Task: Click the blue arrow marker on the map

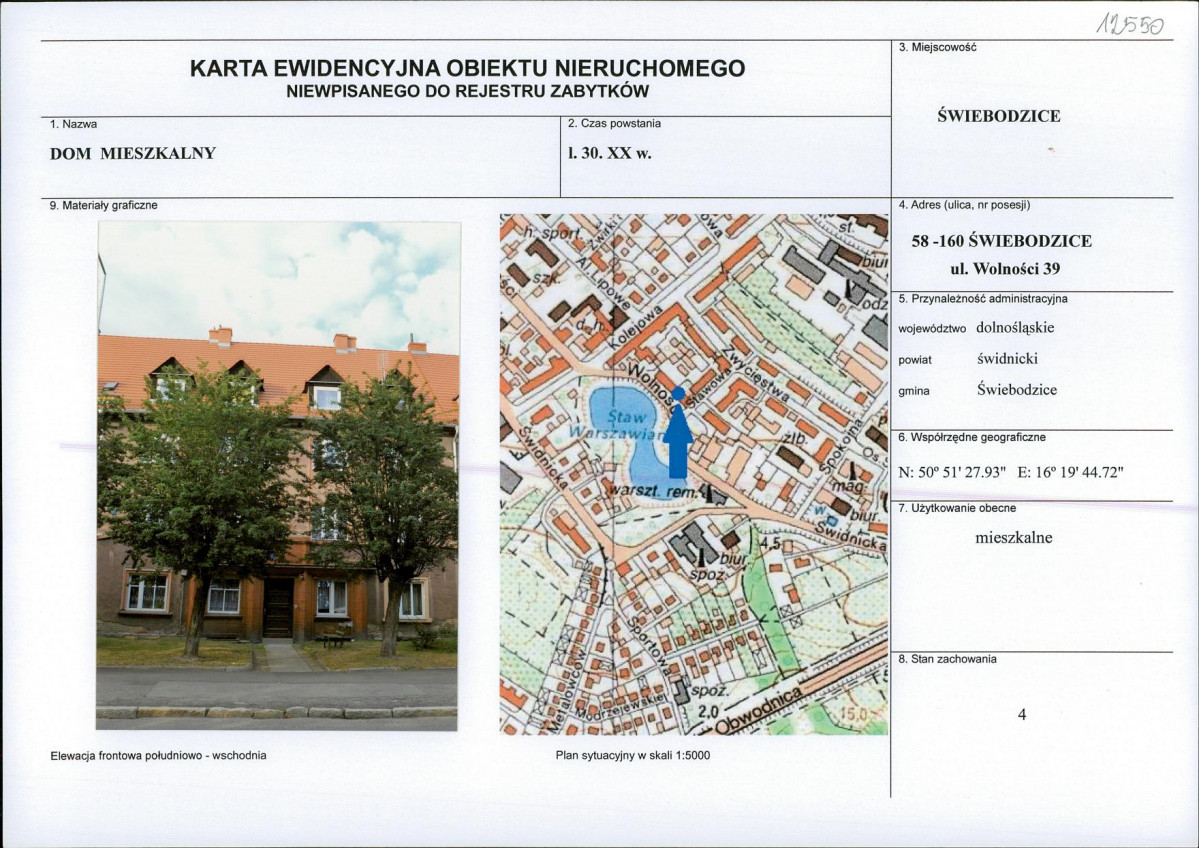Action: tap(678, 433)
